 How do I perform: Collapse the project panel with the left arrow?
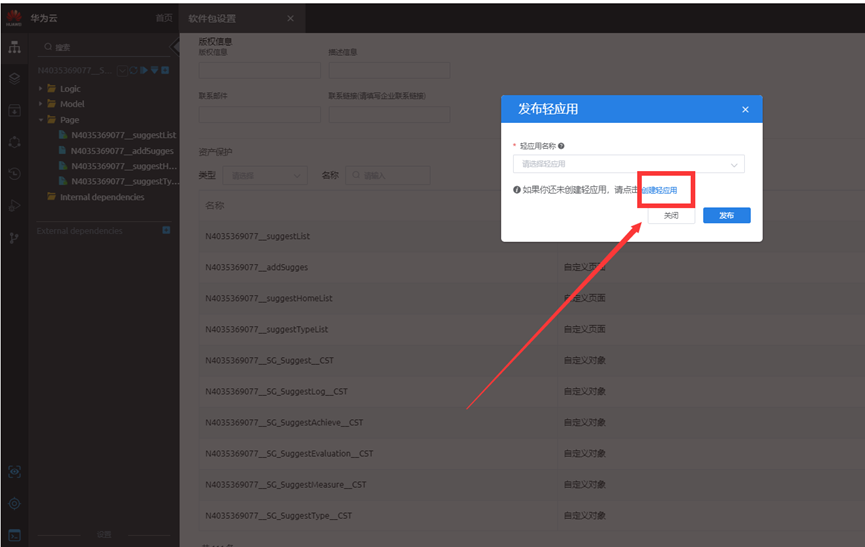(x=175, y=47)
